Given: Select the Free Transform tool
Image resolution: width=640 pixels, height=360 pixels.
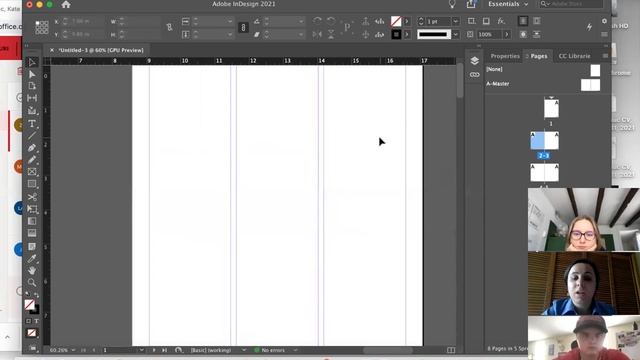Looking at the screenshot, I should tap(32, 209).
